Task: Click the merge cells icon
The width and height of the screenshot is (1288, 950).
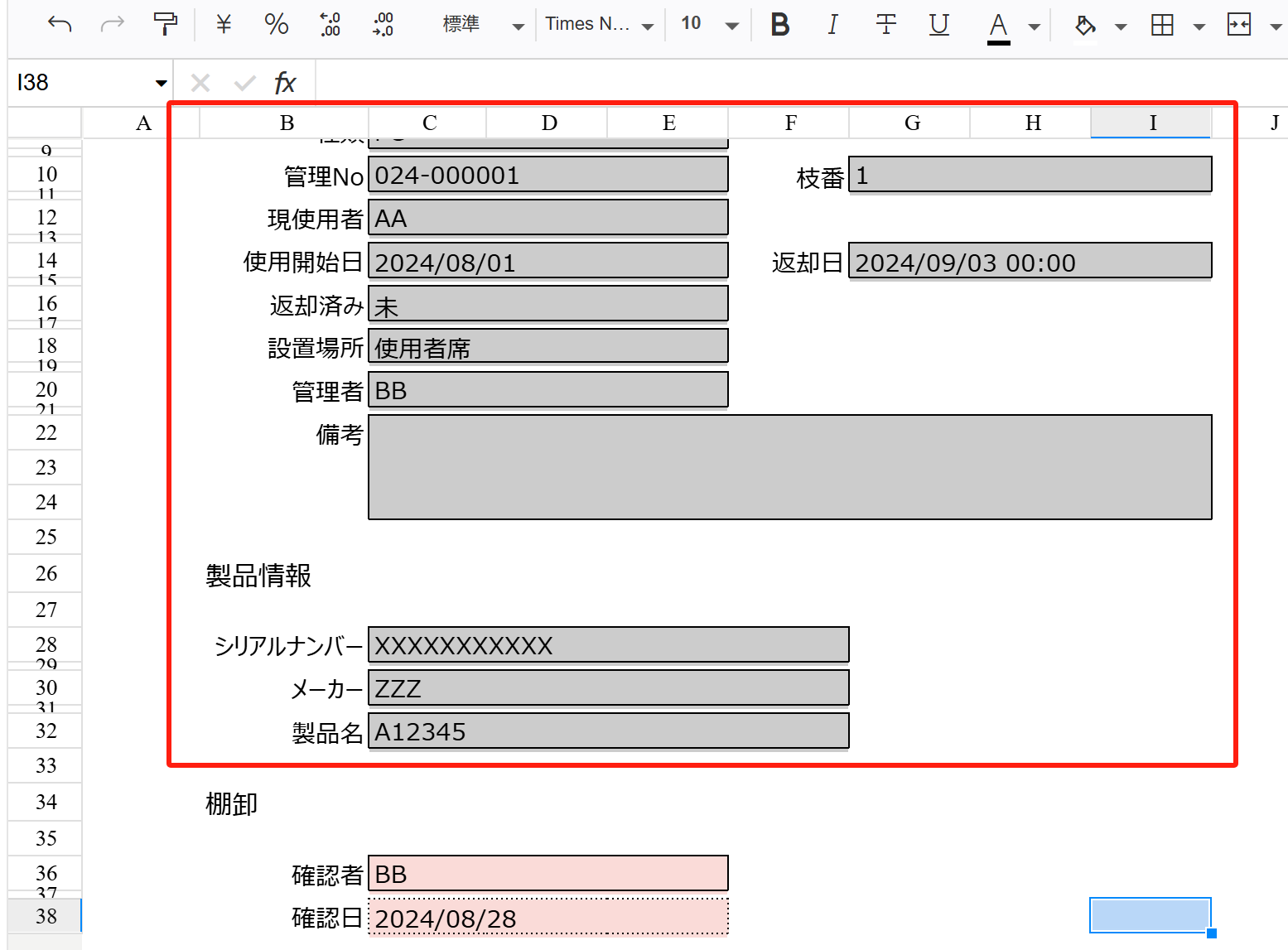Action: [x=1239, y=25]
